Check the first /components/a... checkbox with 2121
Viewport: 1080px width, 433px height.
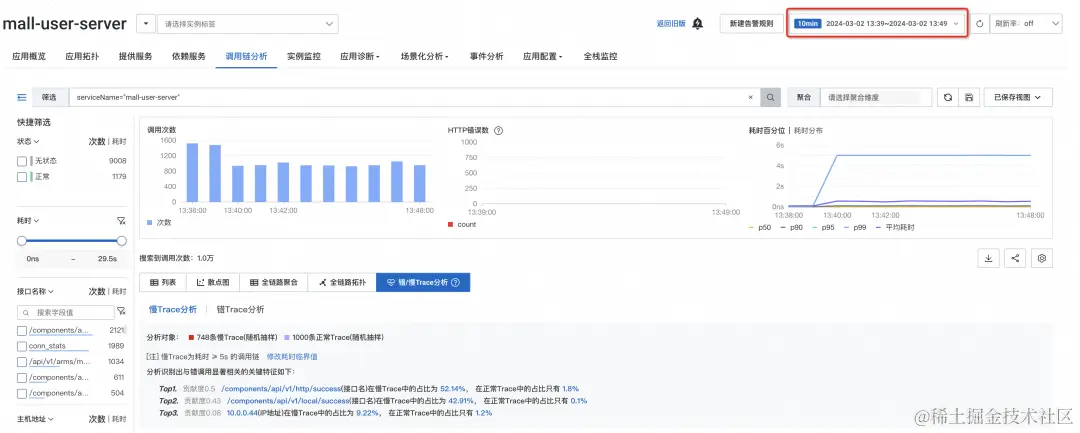[x=22, y=331]
